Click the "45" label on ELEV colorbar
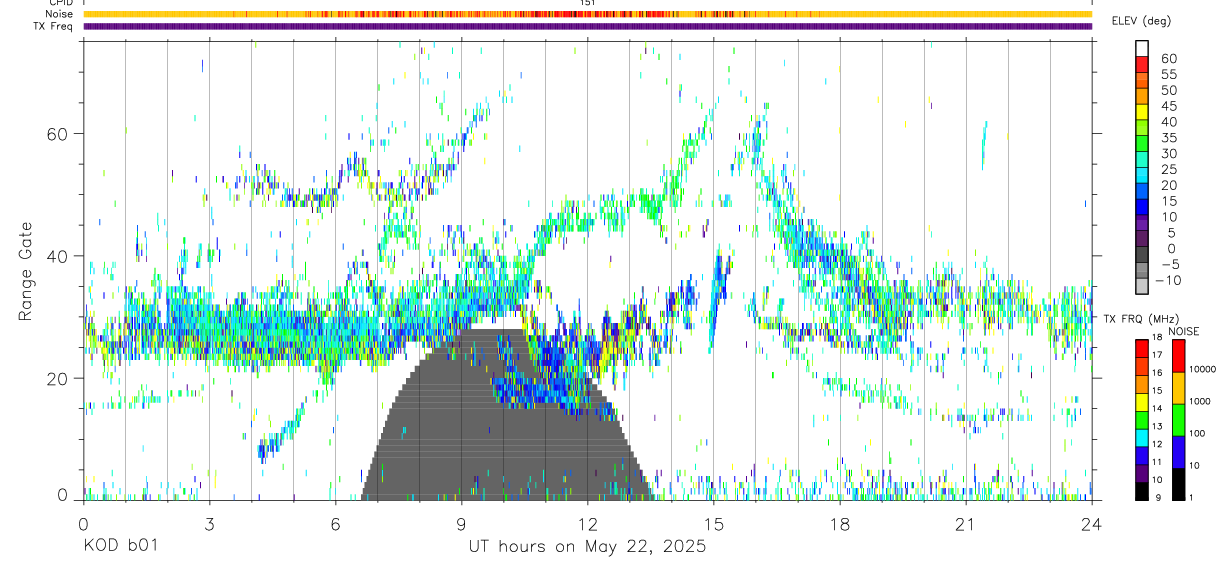Screen dimensions: 1228x567 [x=1168, y=106]
